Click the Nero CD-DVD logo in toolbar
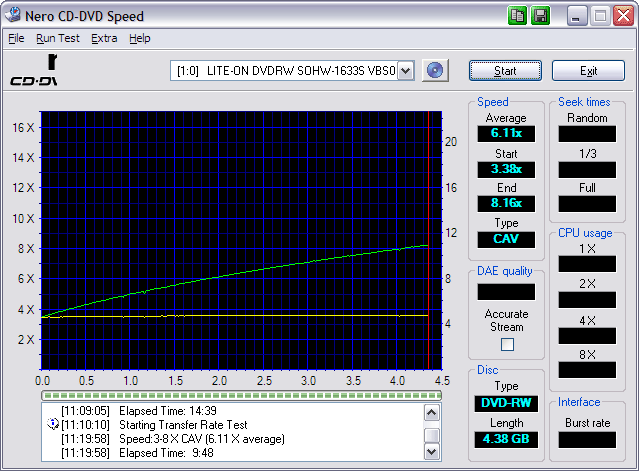 [34, 70]
